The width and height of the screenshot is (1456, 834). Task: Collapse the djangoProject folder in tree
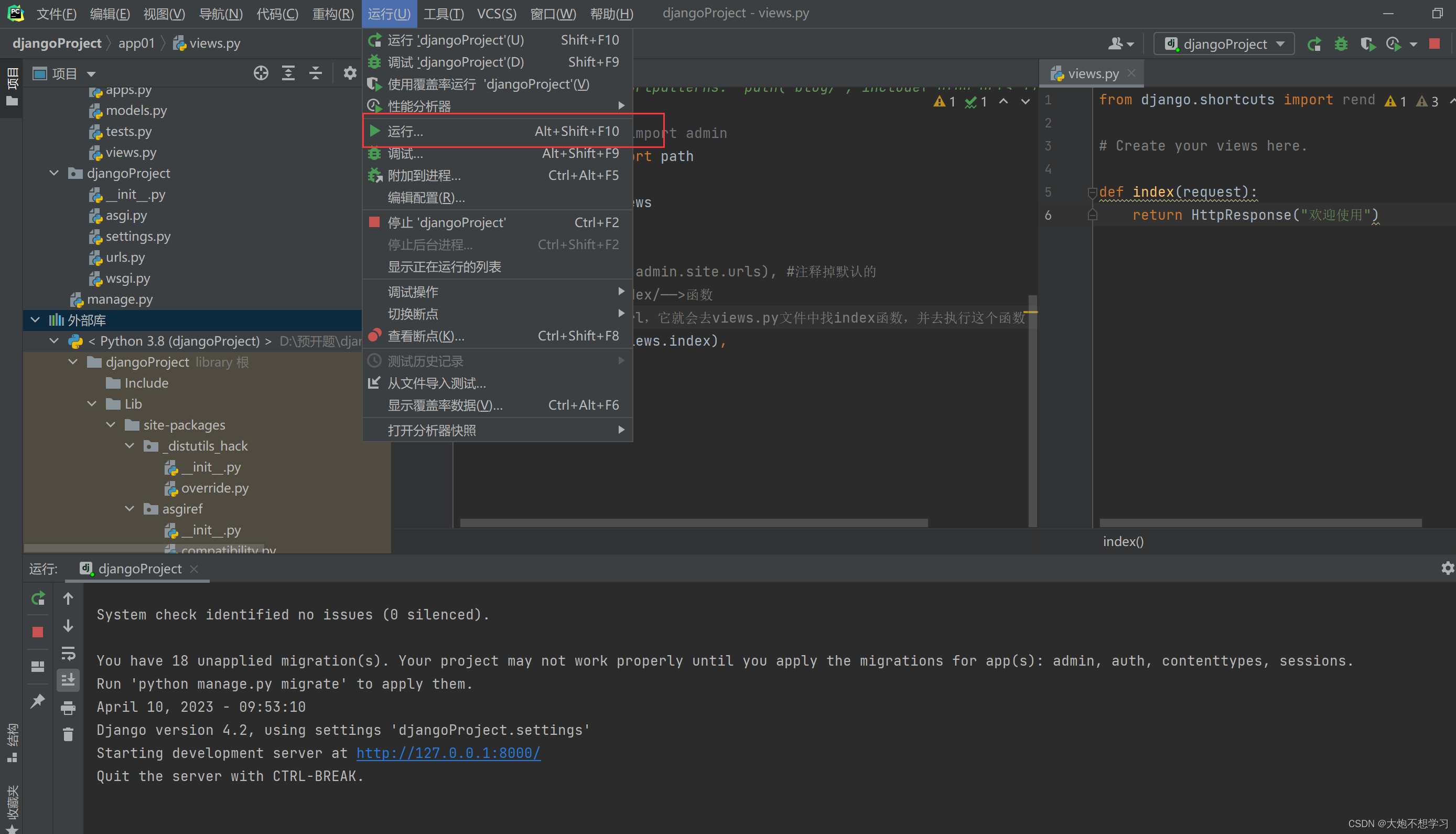(x=54, y=173)
